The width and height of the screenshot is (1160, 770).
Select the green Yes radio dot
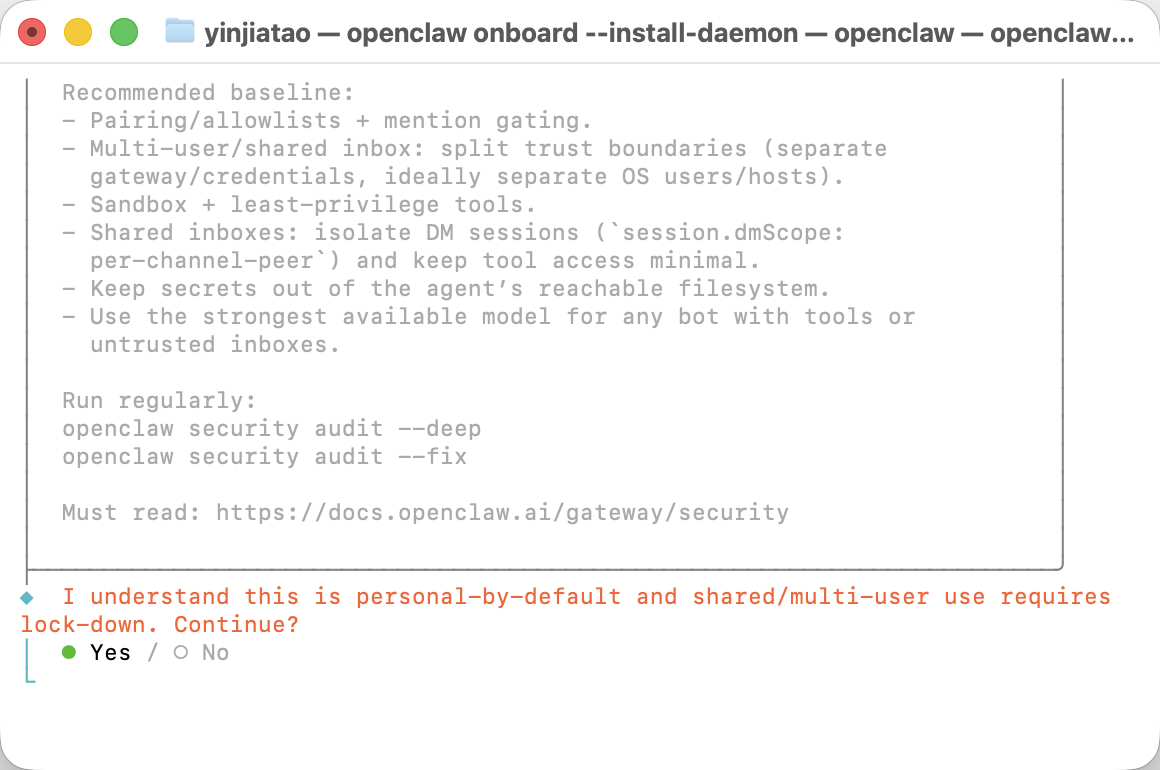69,652
